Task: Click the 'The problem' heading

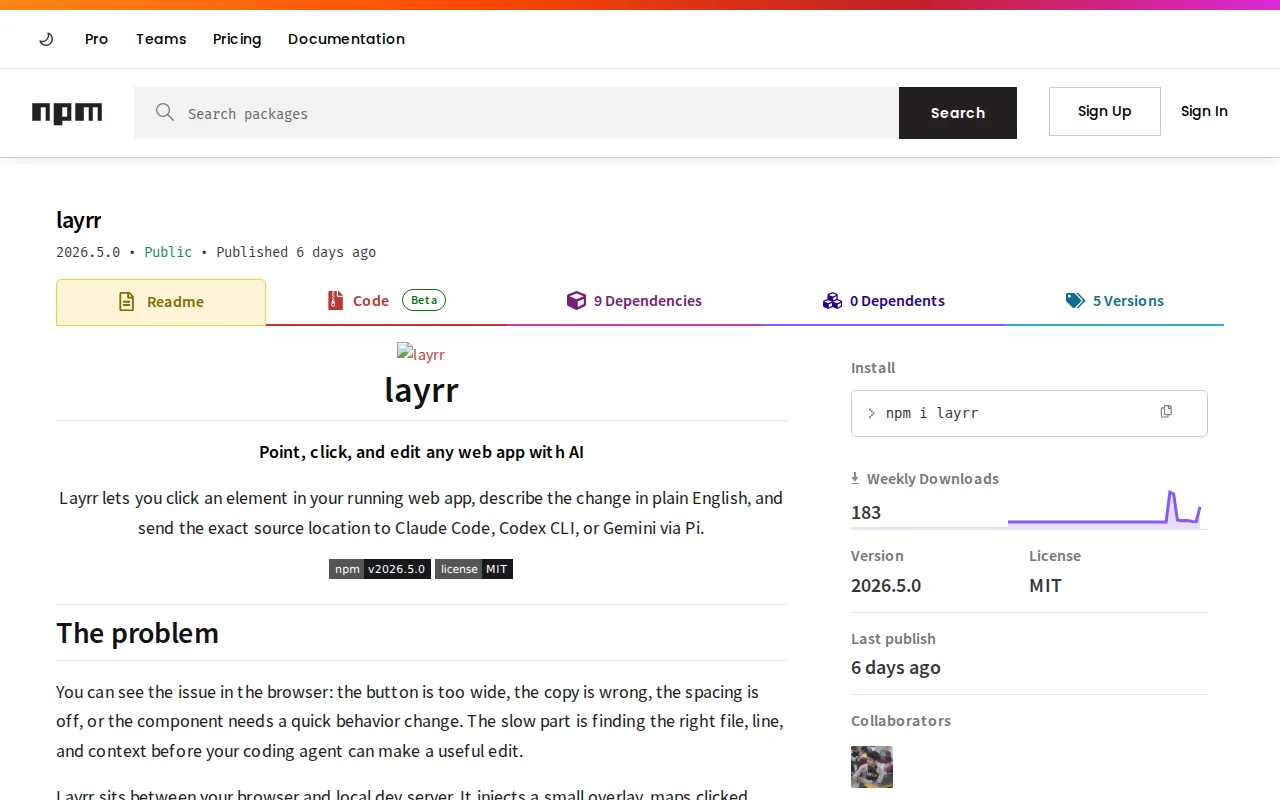Action: pos(137,633)
